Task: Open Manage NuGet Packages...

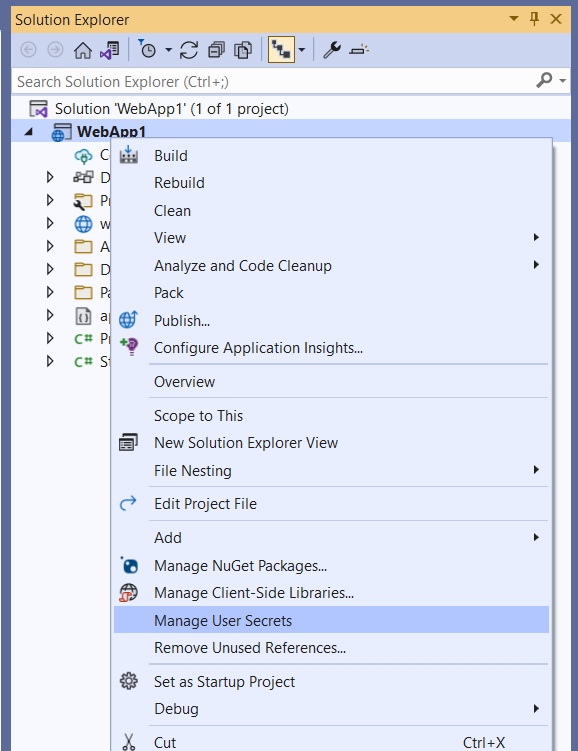Action: 331,566
